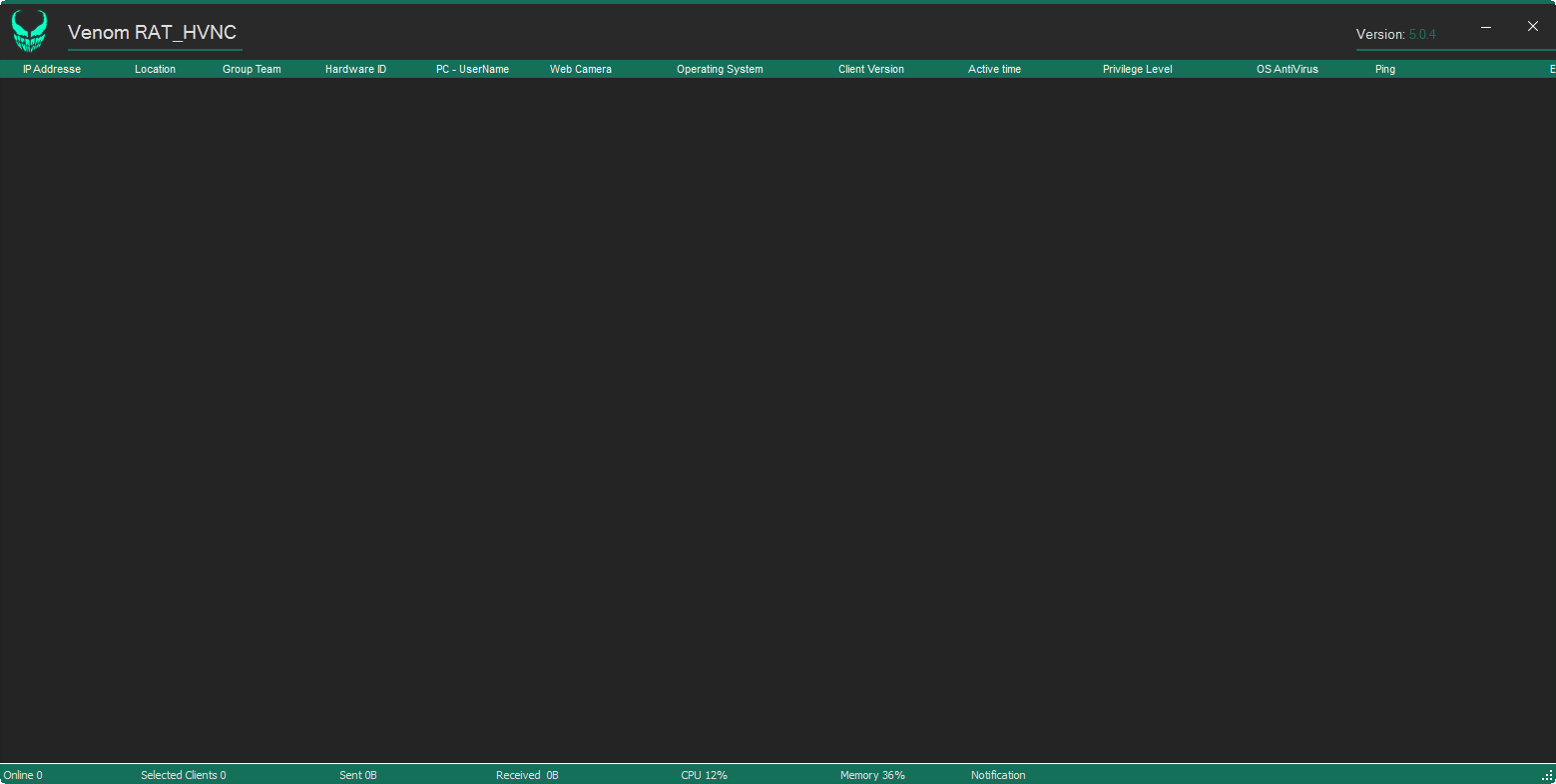The image size is (1556, 784).
Task: Click the Memory 36% usage indicator
Action: pos(872,775)
